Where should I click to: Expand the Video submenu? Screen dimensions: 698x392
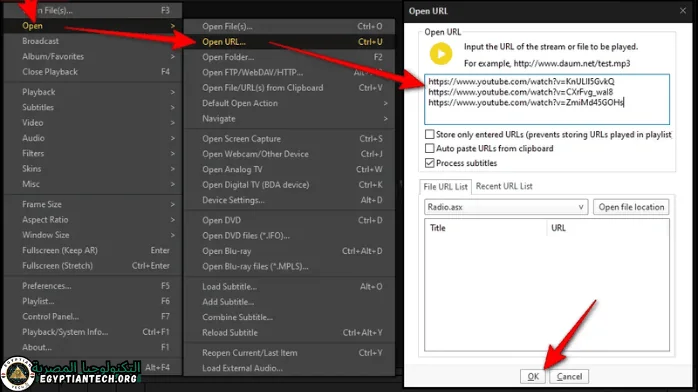click(173, 123)
